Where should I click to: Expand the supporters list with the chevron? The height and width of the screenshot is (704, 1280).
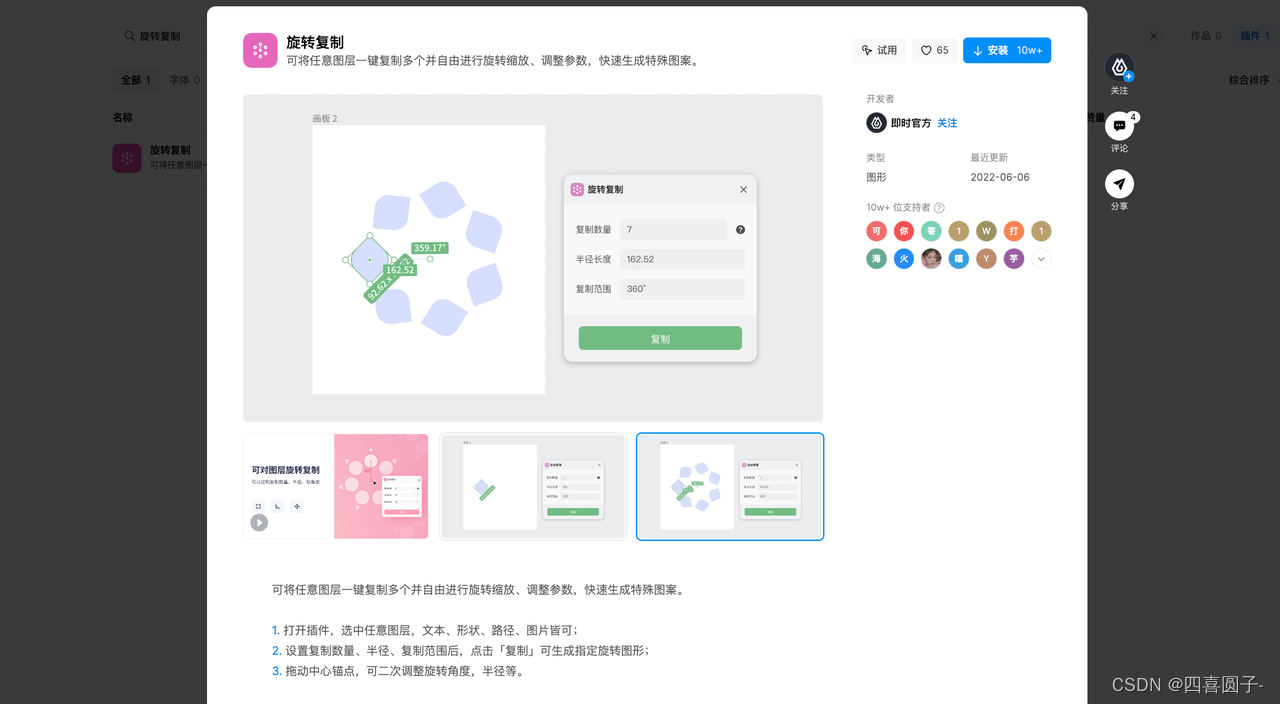click(1041, 259)
